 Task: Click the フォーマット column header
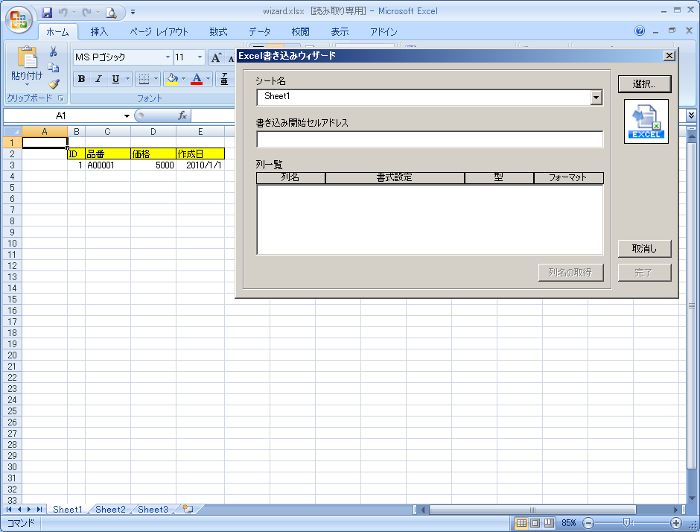pyautogui.click(x=568, y=178)
